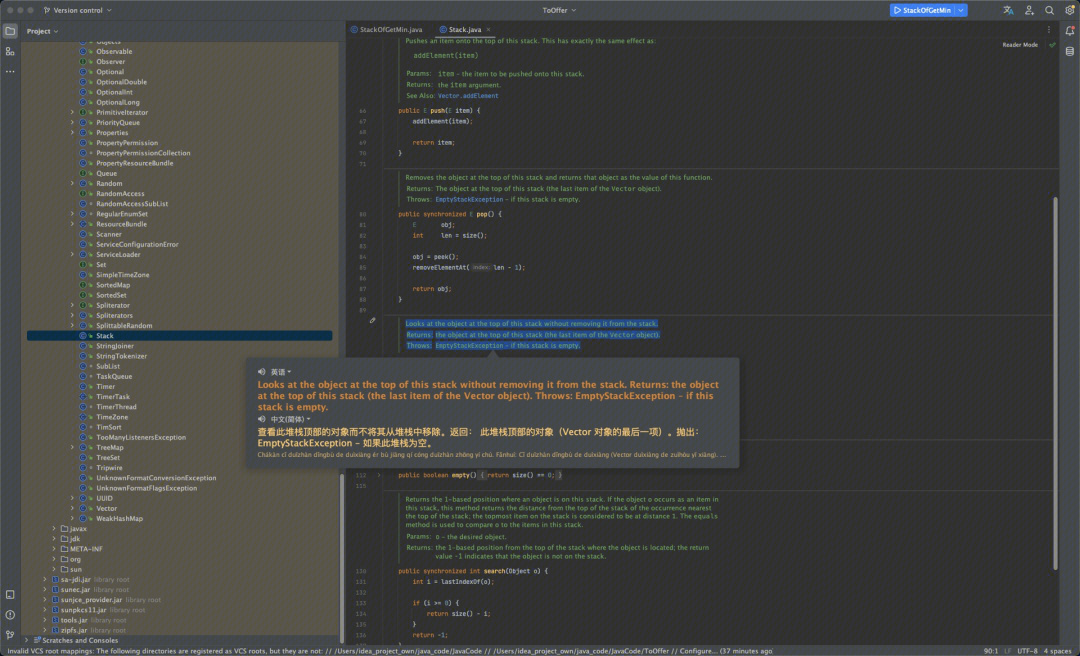Expand the javax folder node
The width and height of the screenshot is (1080, 656).
[54, 529]
